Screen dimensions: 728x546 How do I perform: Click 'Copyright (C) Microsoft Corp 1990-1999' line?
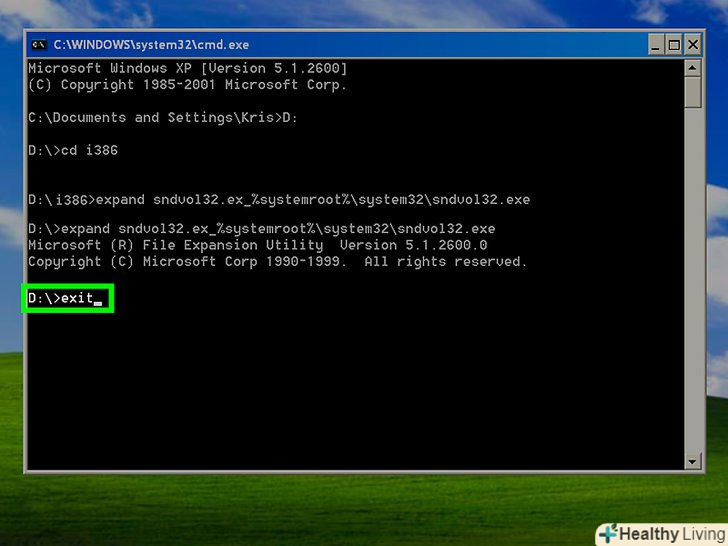277,262
